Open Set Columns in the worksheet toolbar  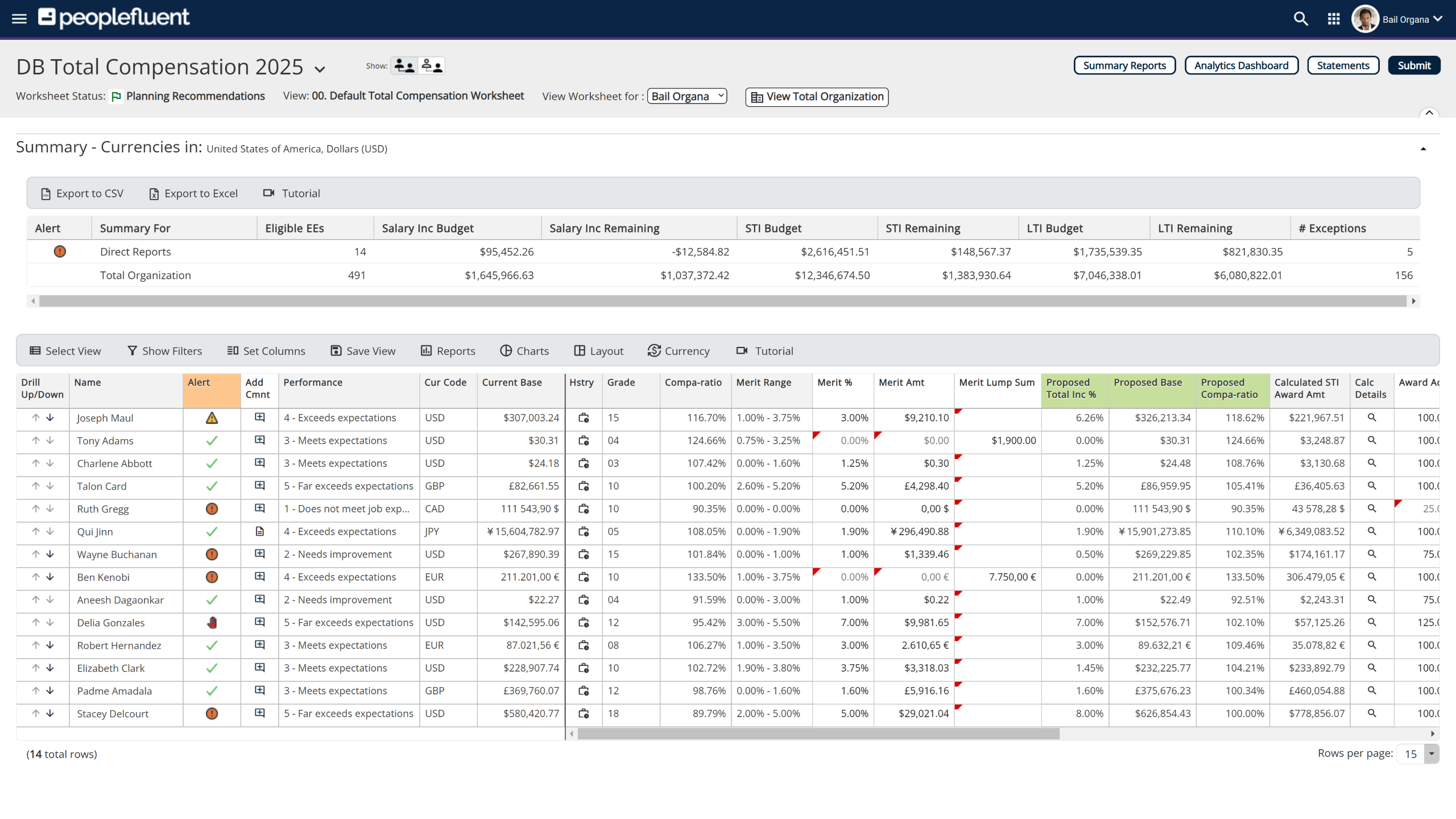coord(266,351)
